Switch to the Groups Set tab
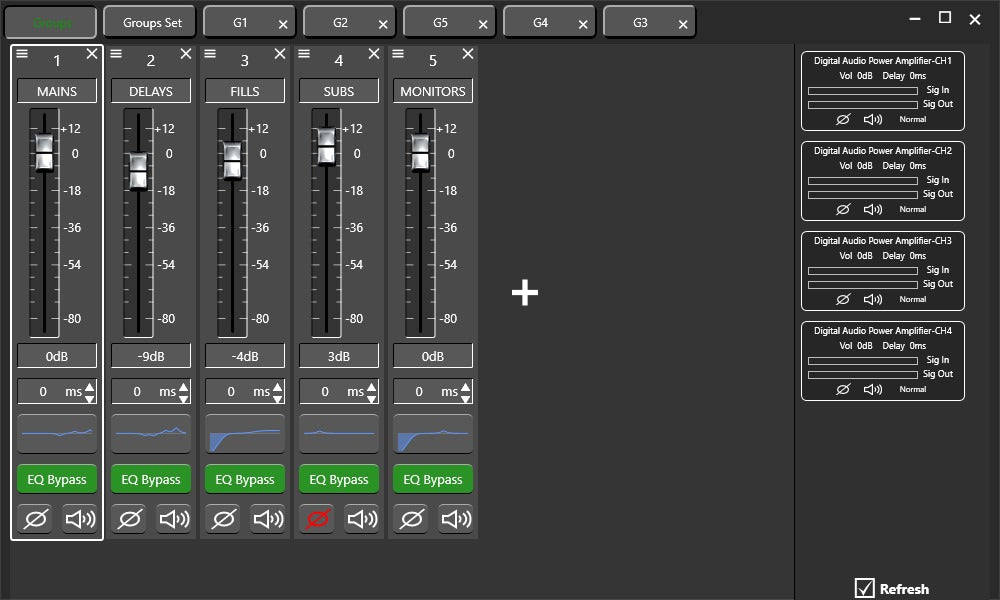1000x600 pixels. pos(152,22)
